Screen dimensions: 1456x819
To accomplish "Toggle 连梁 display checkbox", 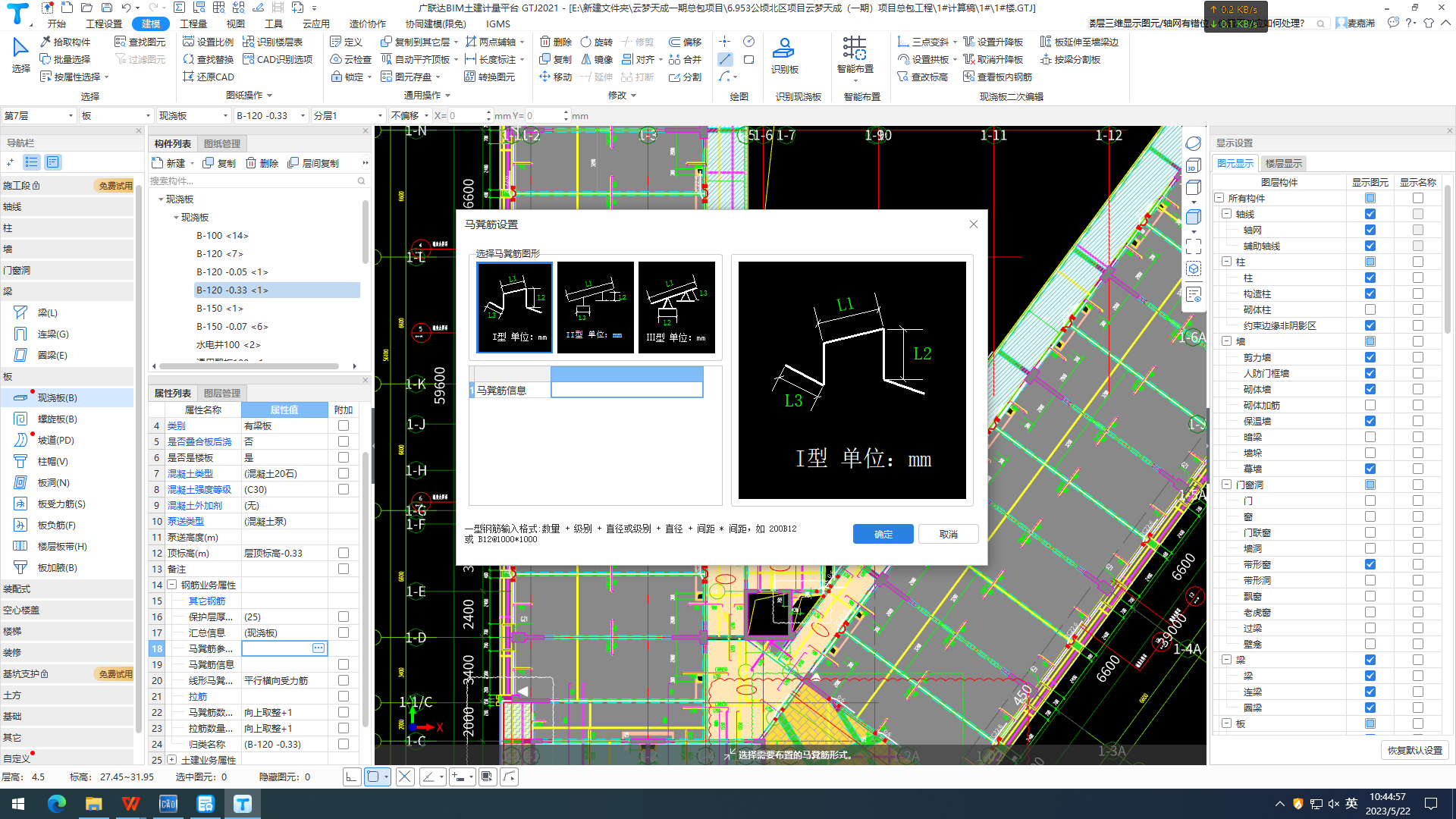I will tap(1370, 692).
